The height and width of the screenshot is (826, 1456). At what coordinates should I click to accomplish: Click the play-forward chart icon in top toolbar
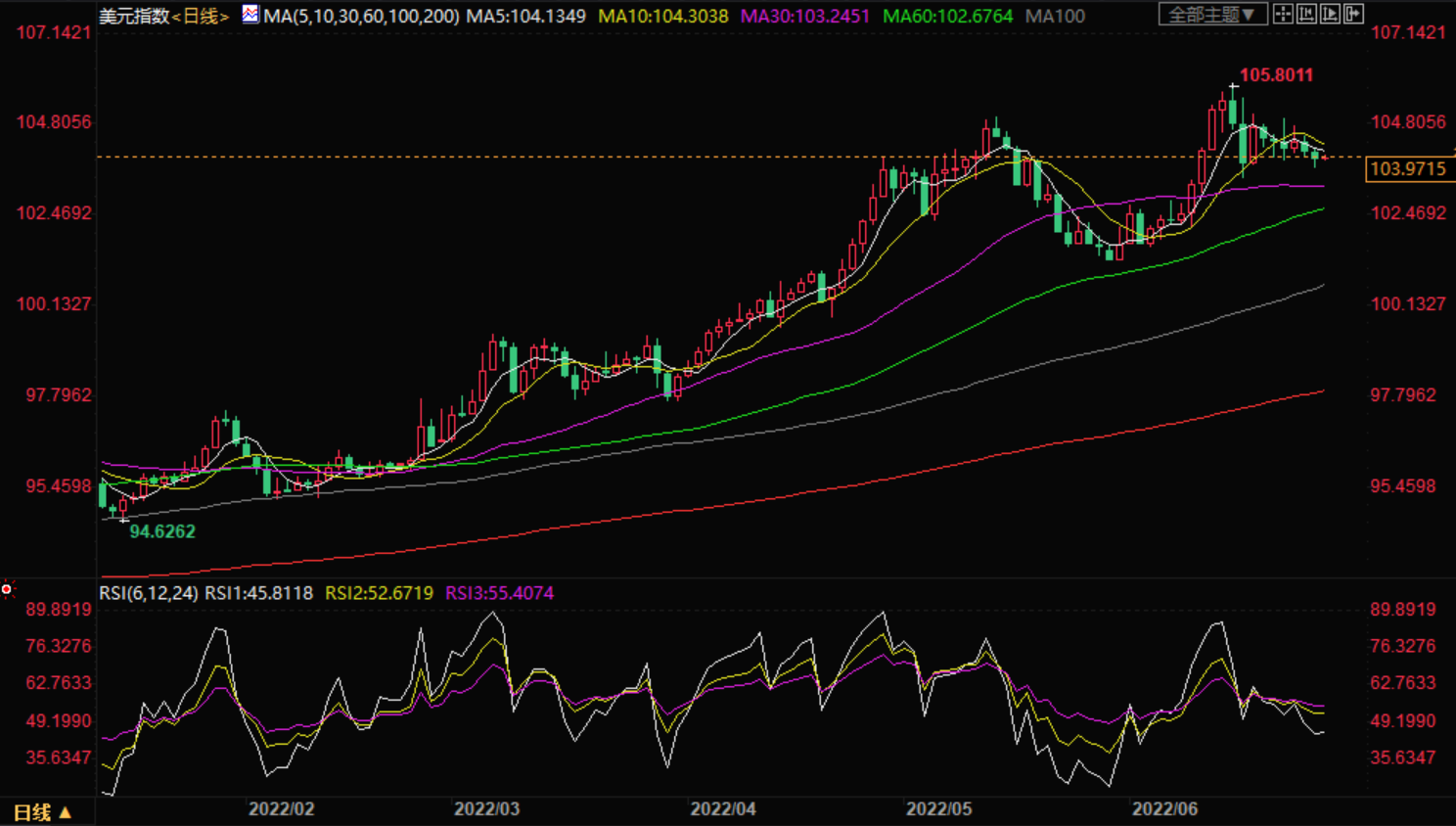1330,14
